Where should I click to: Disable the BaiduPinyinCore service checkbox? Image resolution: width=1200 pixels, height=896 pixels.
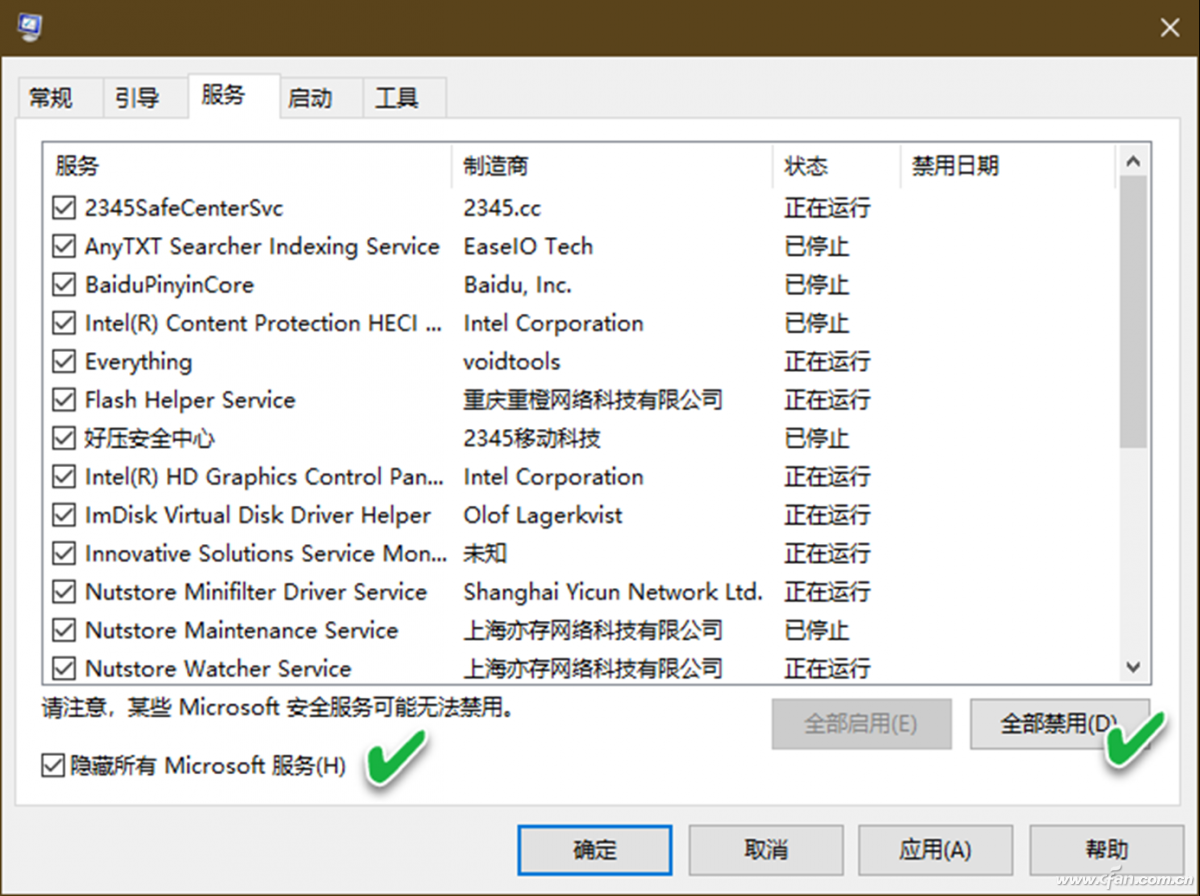click(x=64, y=285)
